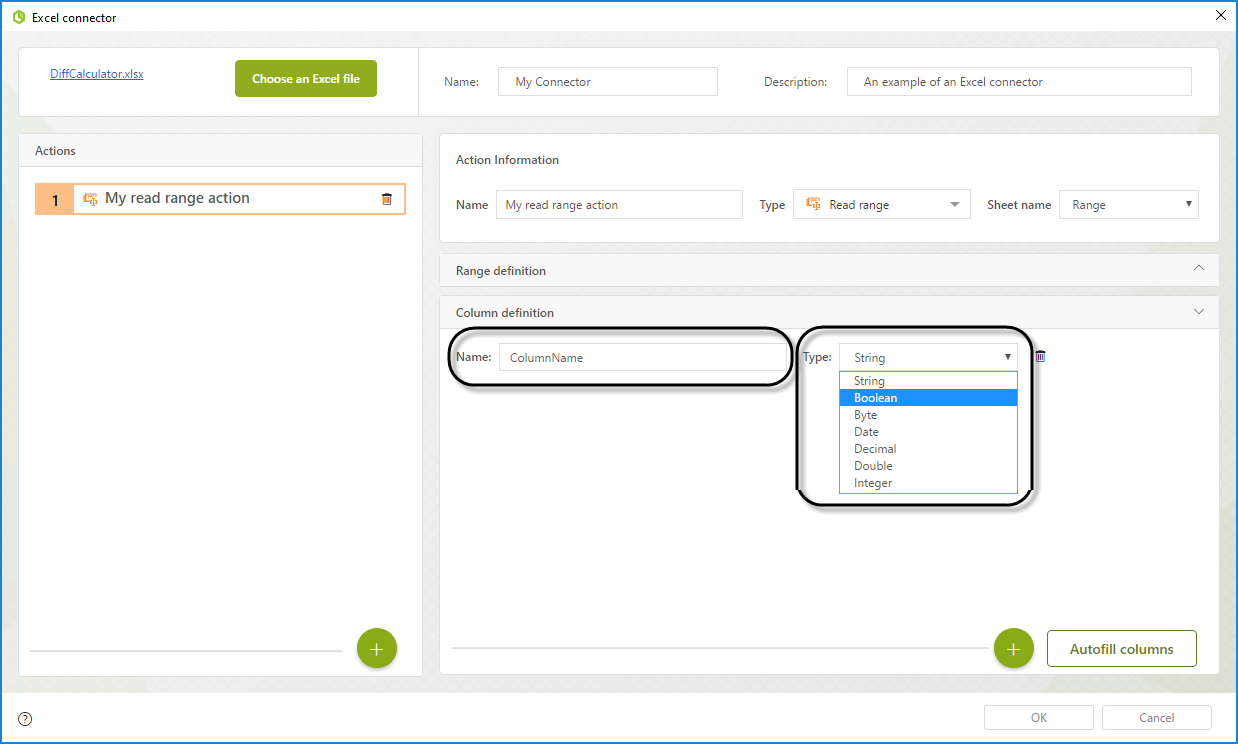The image size is (1238, 744).
Task: Delete the ColumnName column definition row
Action: tap(1040, 357)
